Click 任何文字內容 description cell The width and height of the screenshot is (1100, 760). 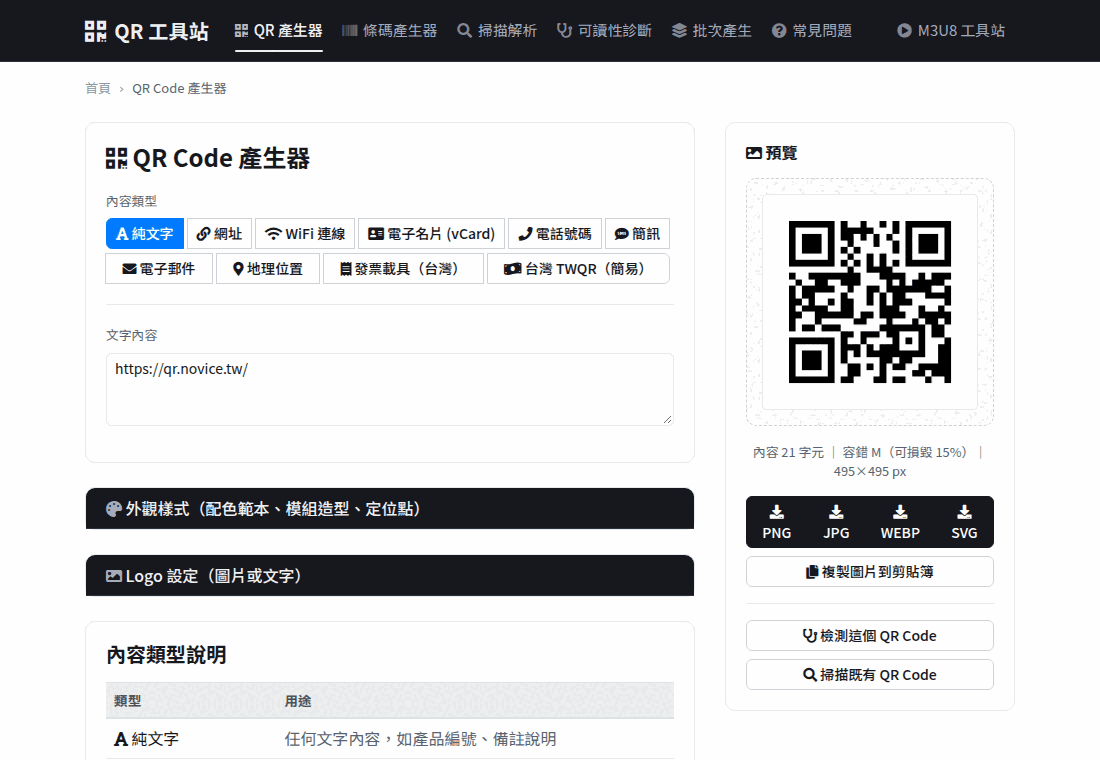pos(420,739)
